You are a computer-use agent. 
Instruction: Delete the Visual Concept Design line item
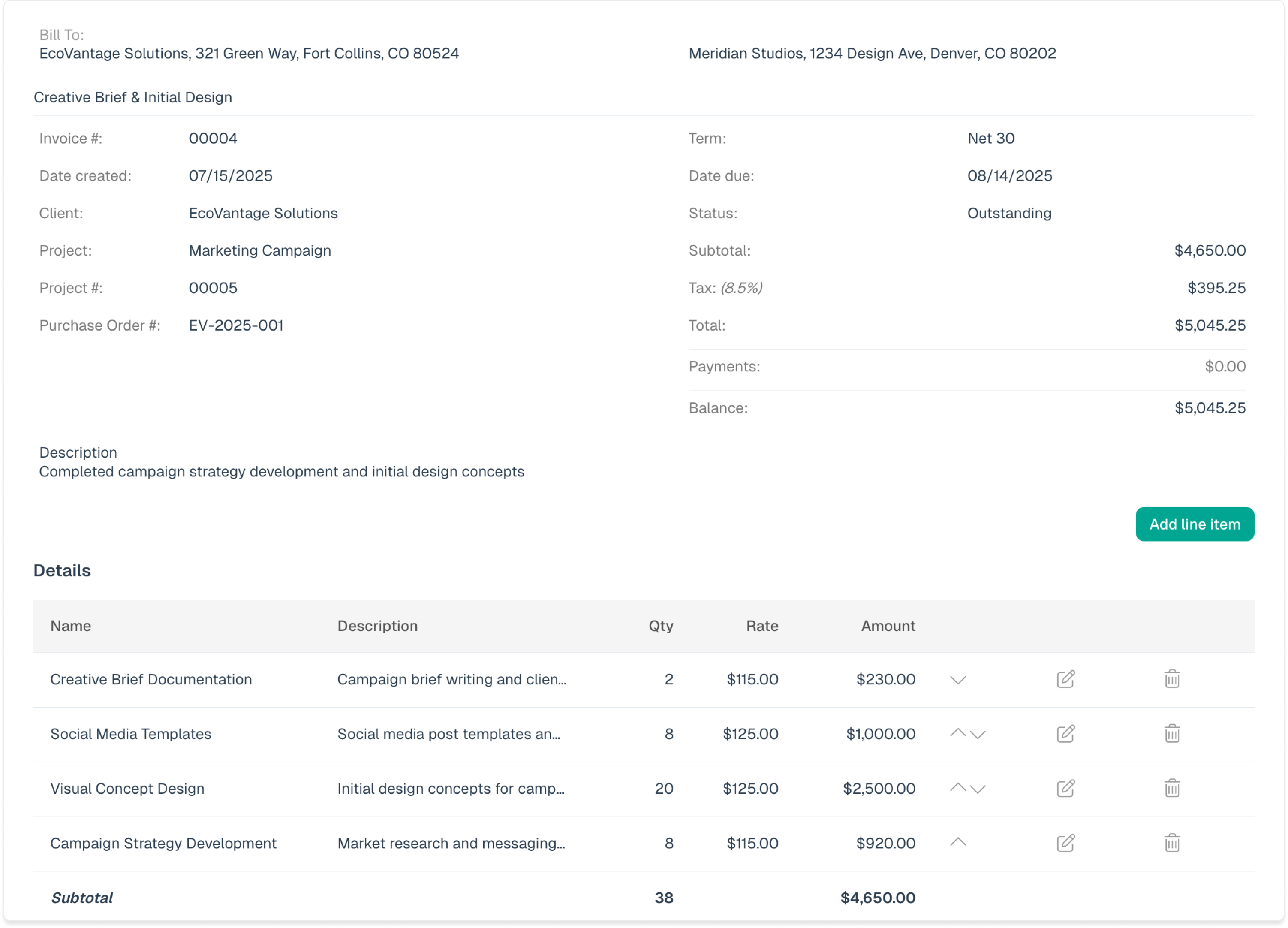pyautogui.click(x=1172, y=788)
